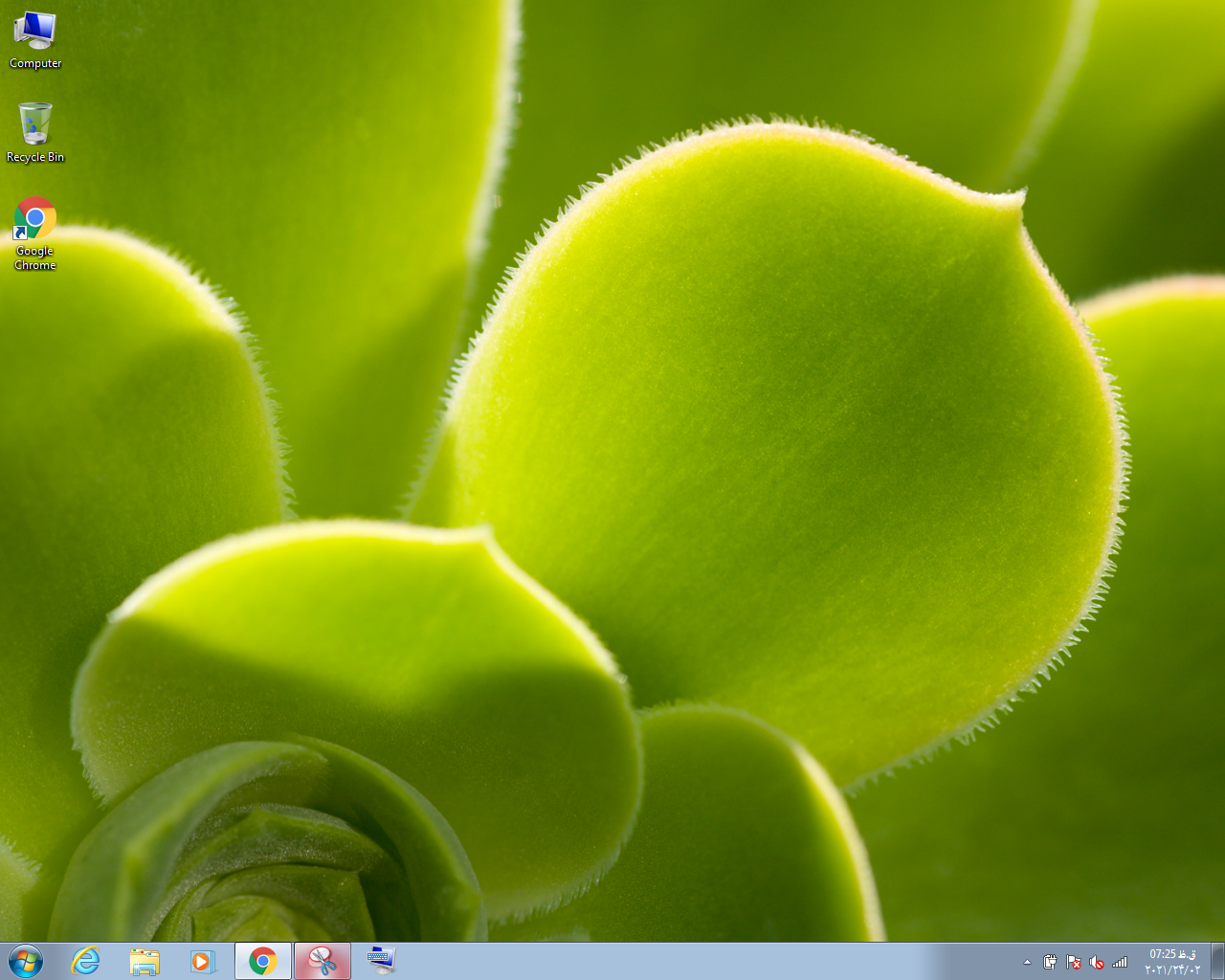The width and height of the screenshot is (1225, 980).
Task: Launch Internet Explorer from the taskbar
Action: 86,961
